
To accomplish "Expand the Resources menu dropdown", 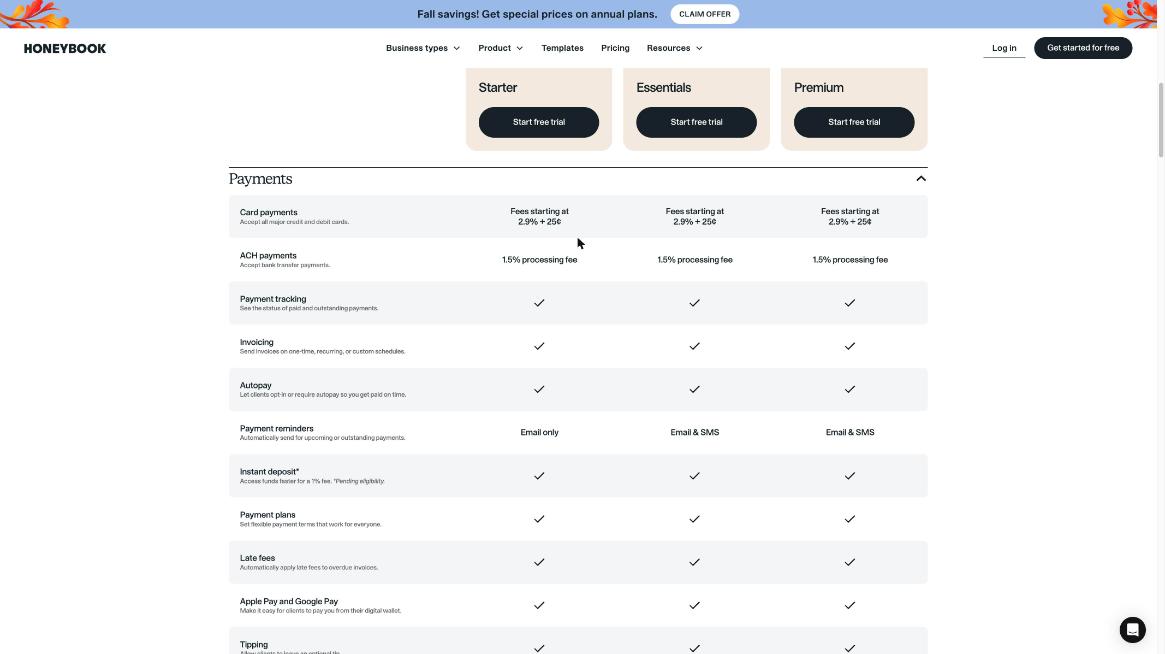I will coord(675,48).
